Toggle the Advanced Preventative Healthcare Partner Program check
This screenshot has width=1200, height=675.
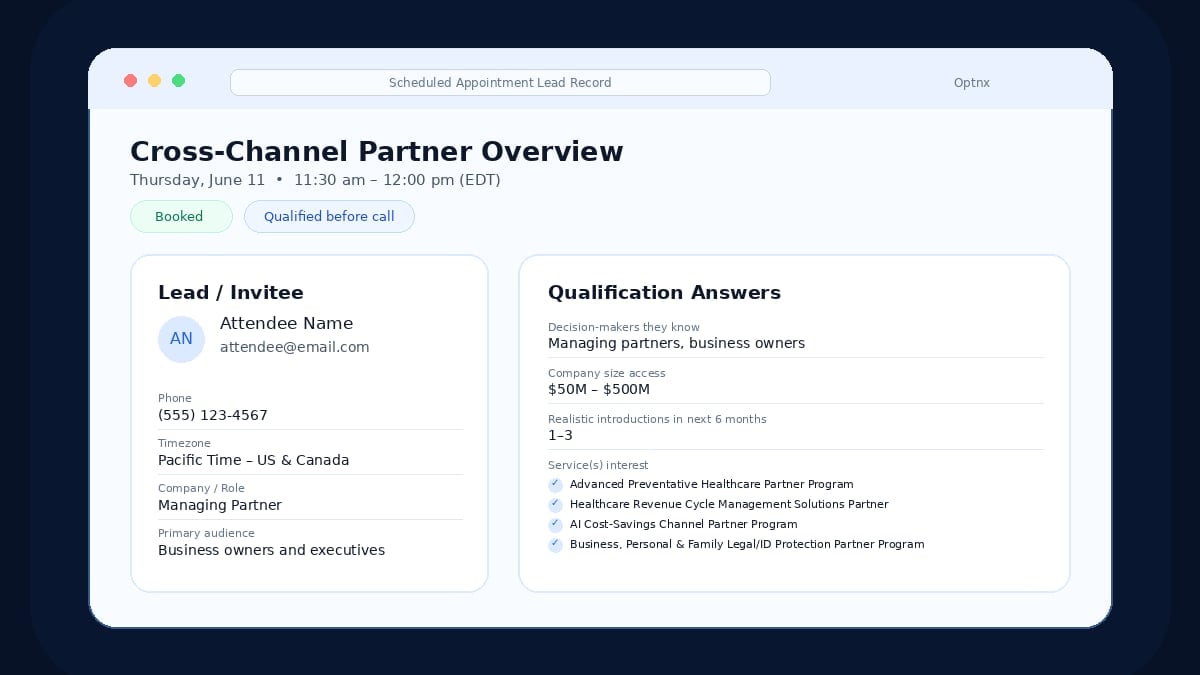555,485
